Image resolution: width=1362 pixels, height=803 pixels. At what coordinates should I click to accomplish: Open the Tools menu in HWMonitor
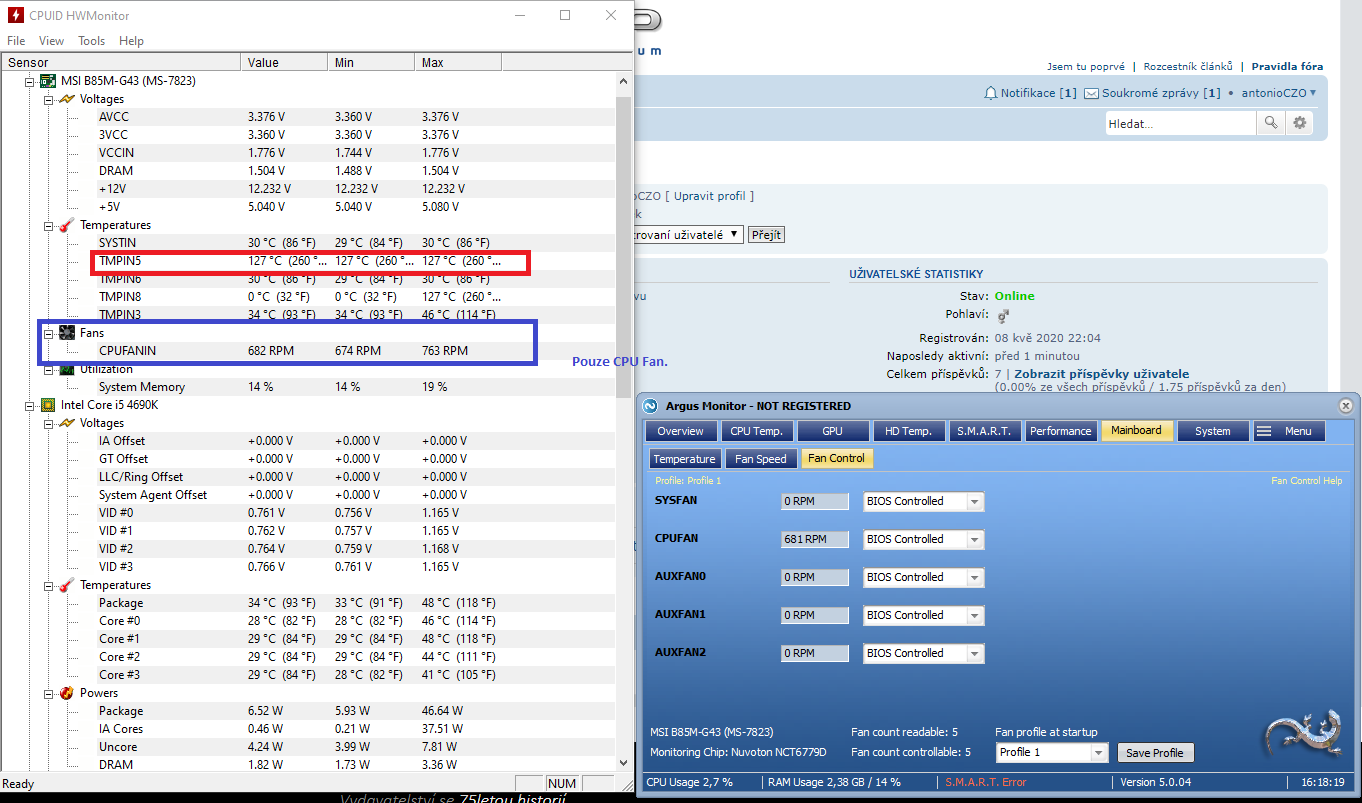click(91, 41)
